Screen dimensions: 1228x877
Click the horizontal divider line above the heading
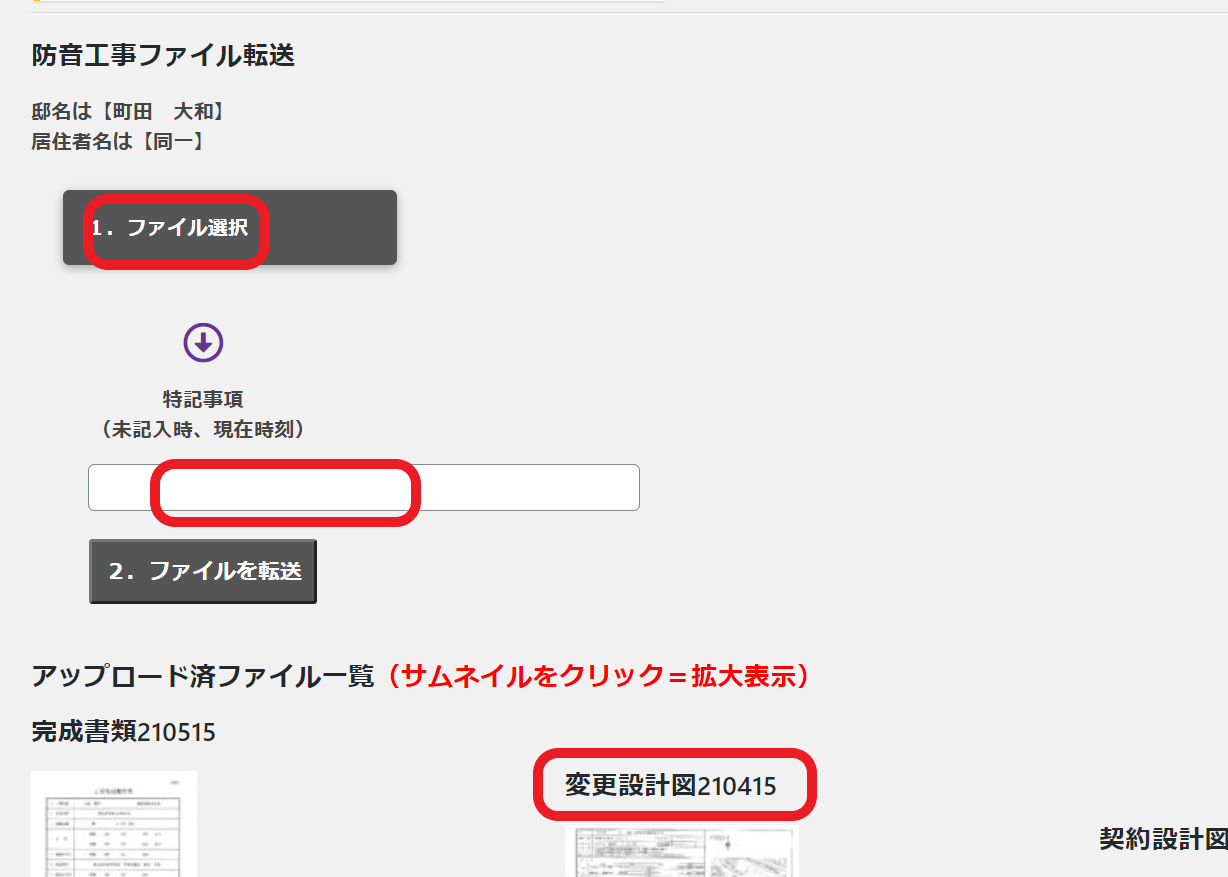900,13
